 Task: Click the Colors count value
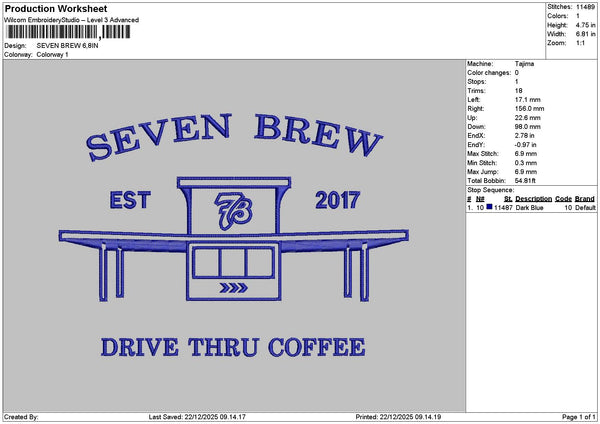click(578, 16)
